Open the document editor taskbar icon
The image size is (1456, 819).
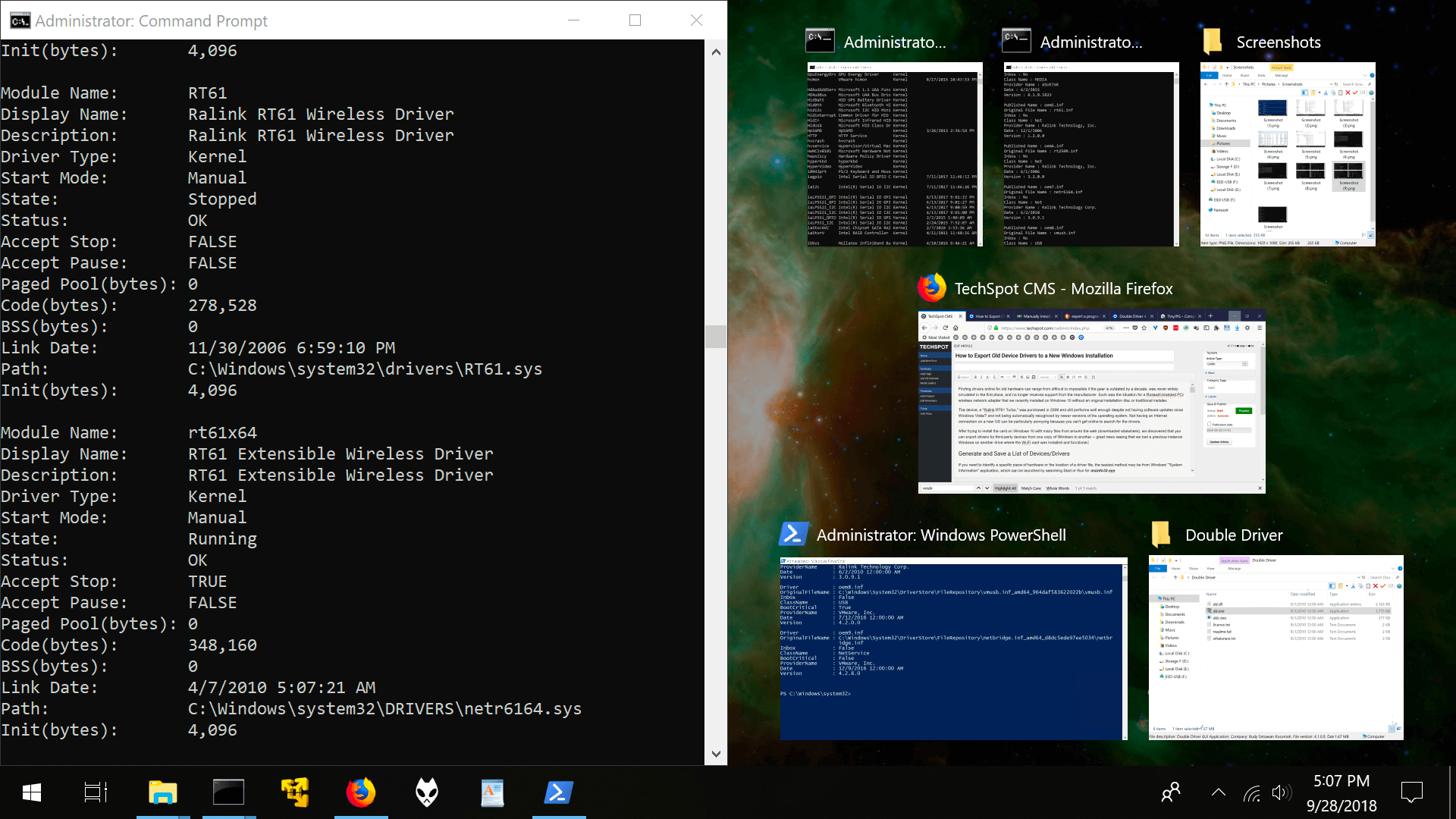[492, 792]
